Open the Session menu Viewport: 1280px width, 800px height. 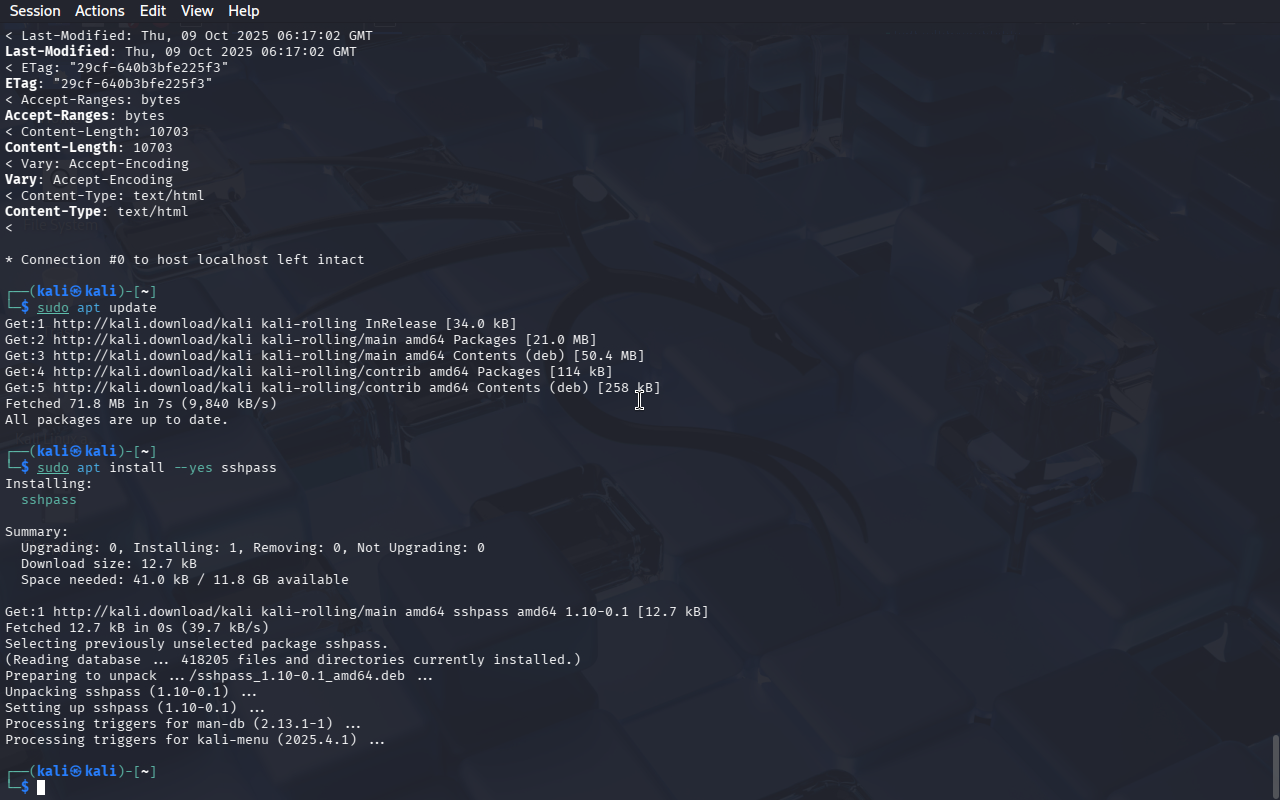pyautogui.click(x=35, y=11)
